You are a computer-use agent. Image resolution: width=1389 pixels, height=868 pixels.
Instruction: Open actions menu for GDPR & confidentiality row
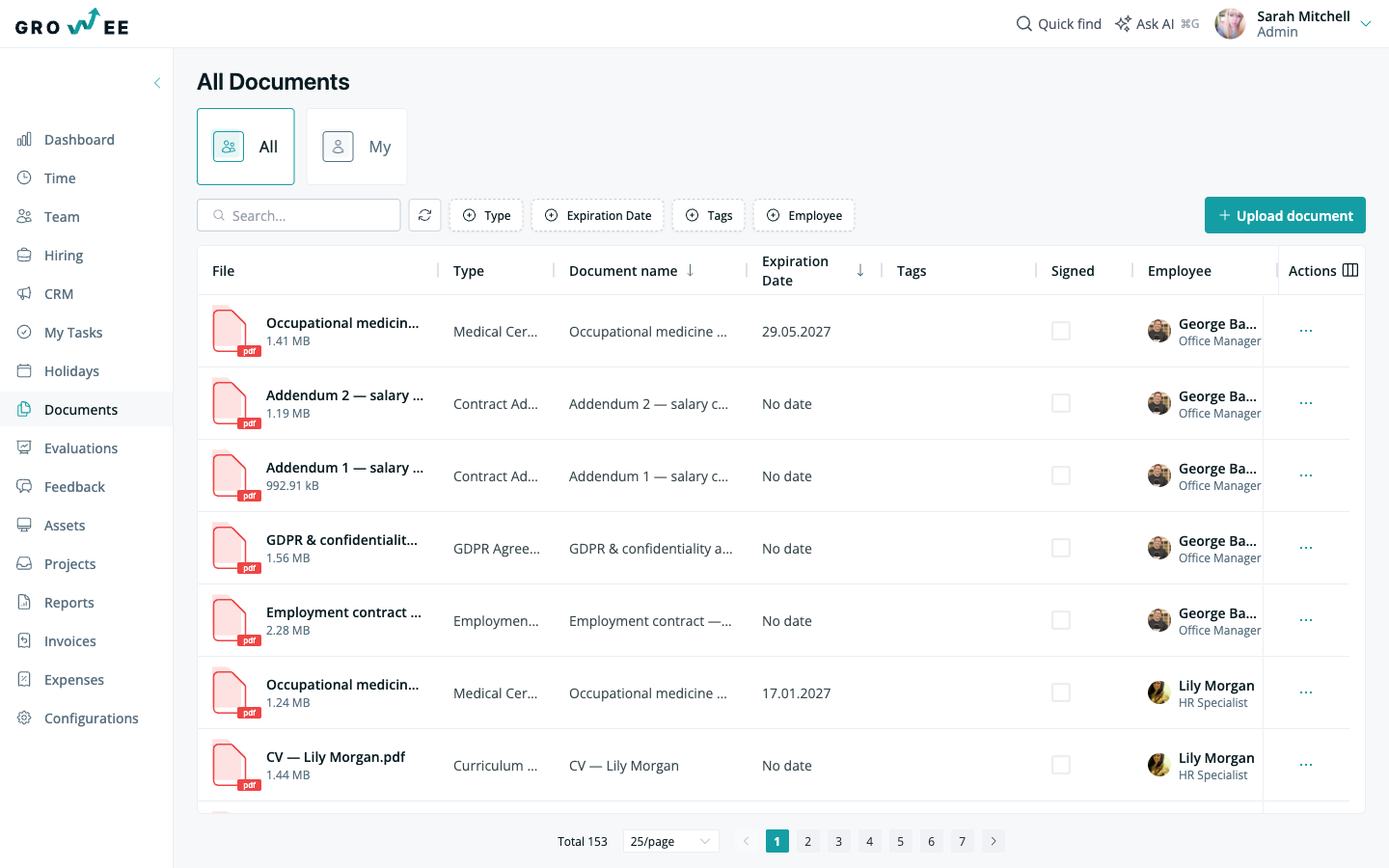coord(1306,548)
